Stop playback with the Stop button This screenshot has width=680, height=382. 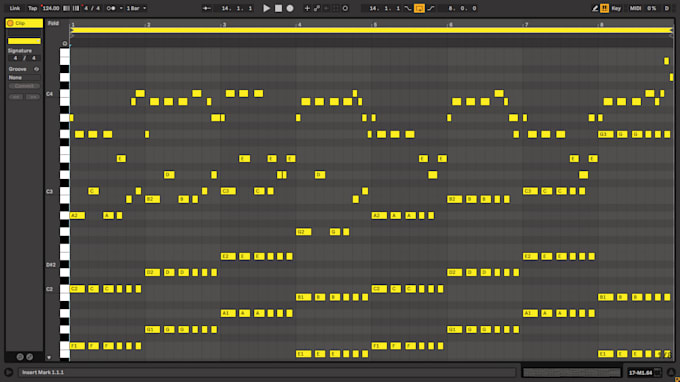click(278, 8)
